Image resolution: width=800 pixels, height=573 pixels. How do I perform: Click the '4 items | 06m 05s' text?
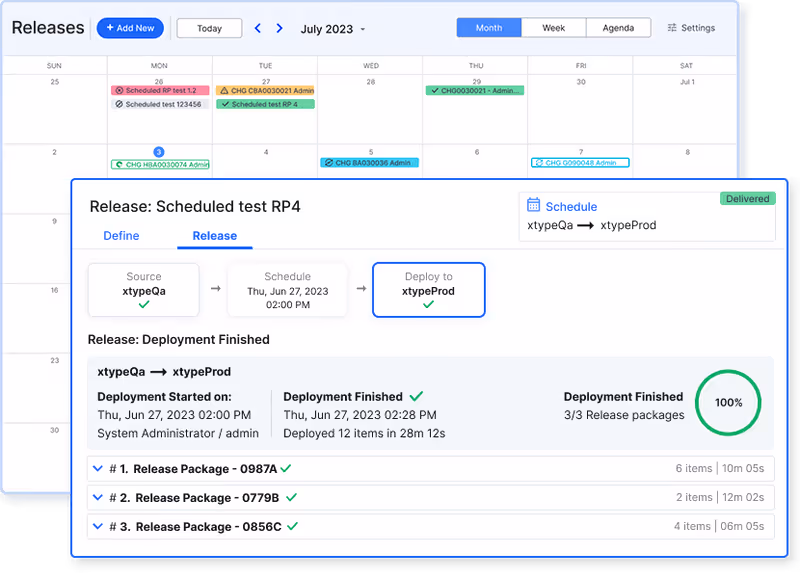pos(719,526)
